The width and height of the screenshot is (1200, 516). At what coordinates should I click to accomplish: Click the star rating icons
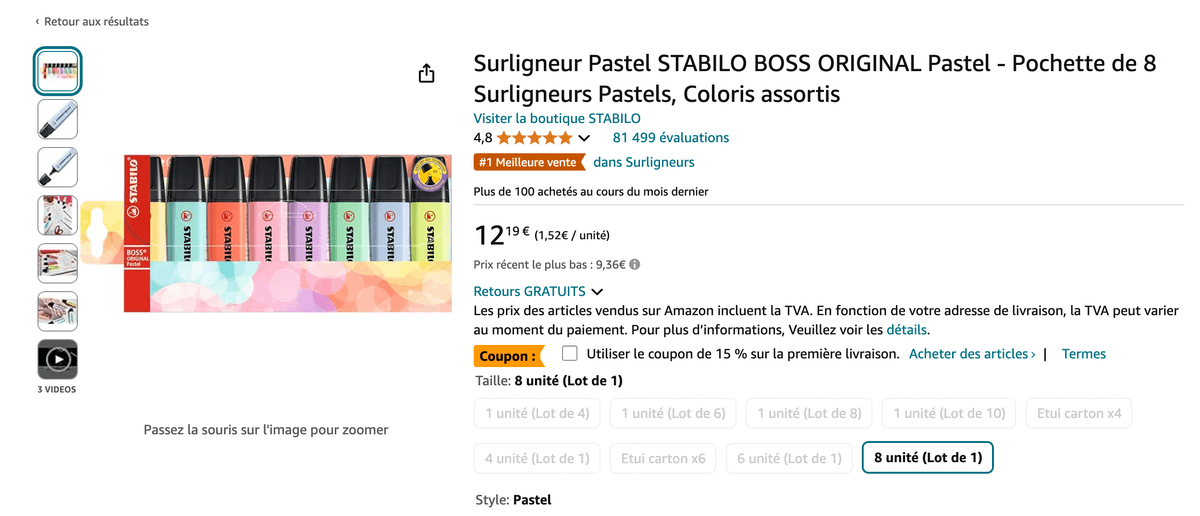pos(534,138)
